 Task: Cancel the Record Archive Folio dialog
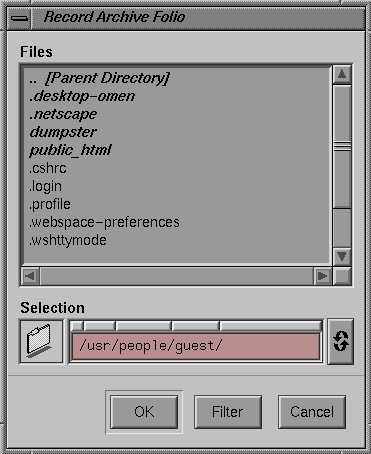click(312, 412)
